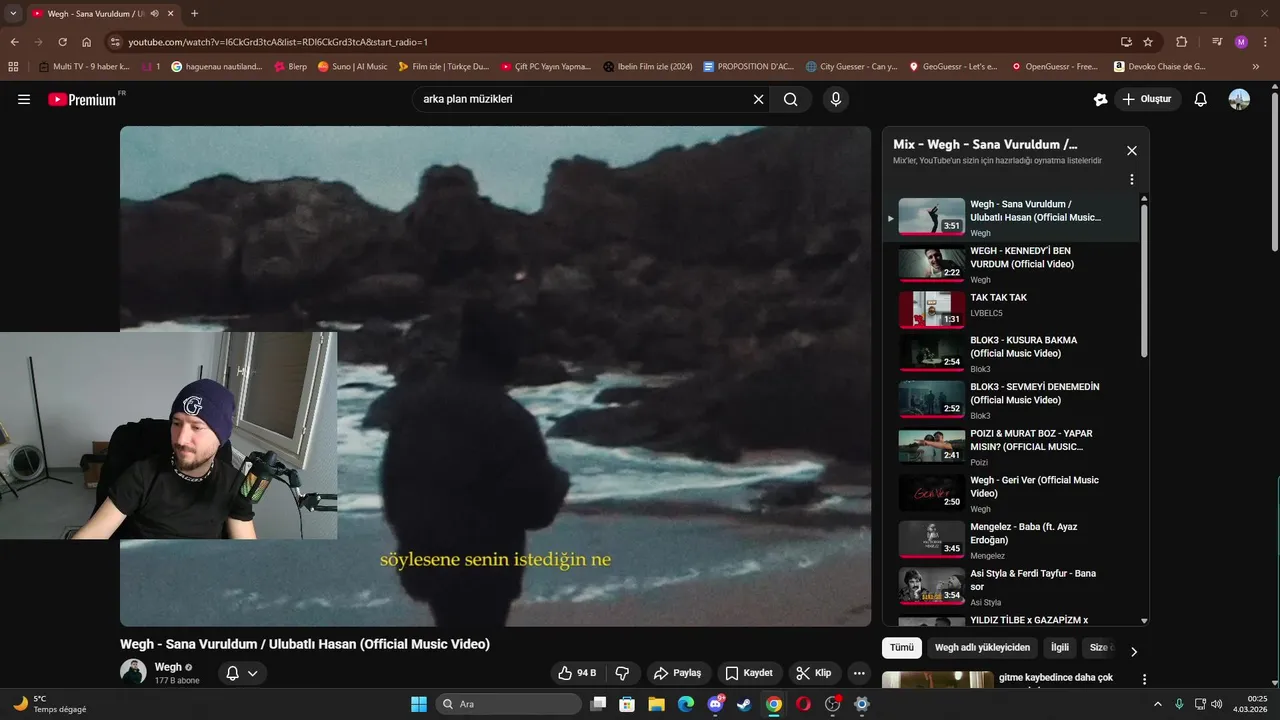Click the Kaydet save button
Screen dimensions: 1280x720
(749, 673)
